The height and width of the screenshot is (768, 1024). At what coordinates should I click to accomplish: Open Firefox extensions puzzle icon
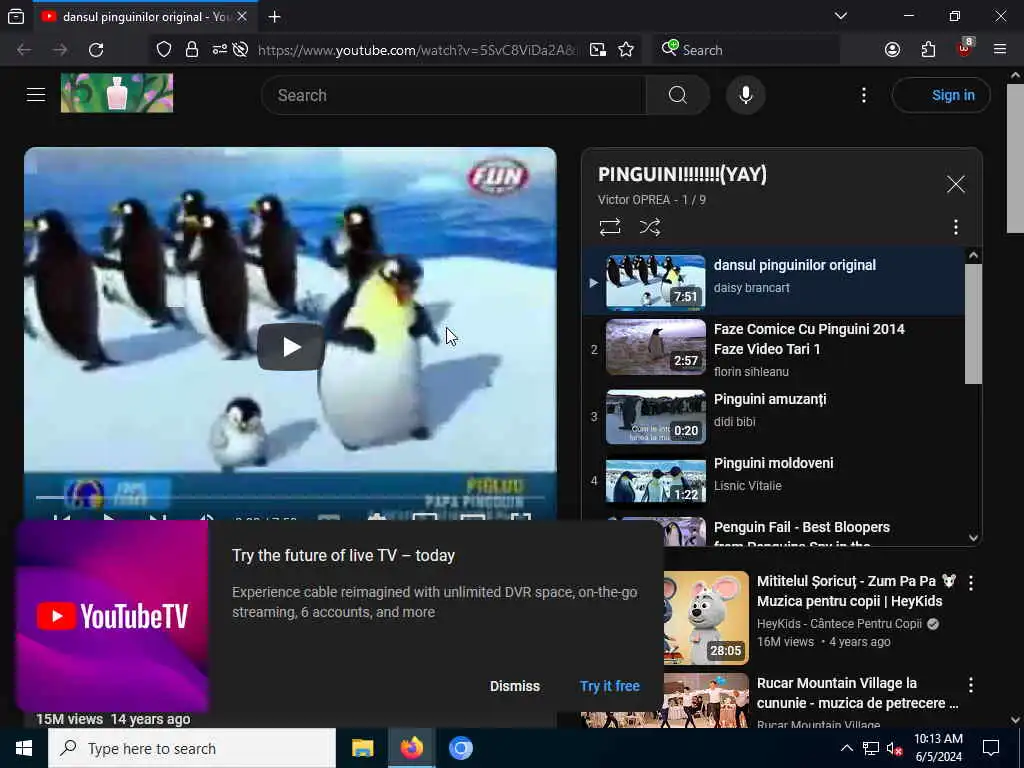(x=928, y=50)
